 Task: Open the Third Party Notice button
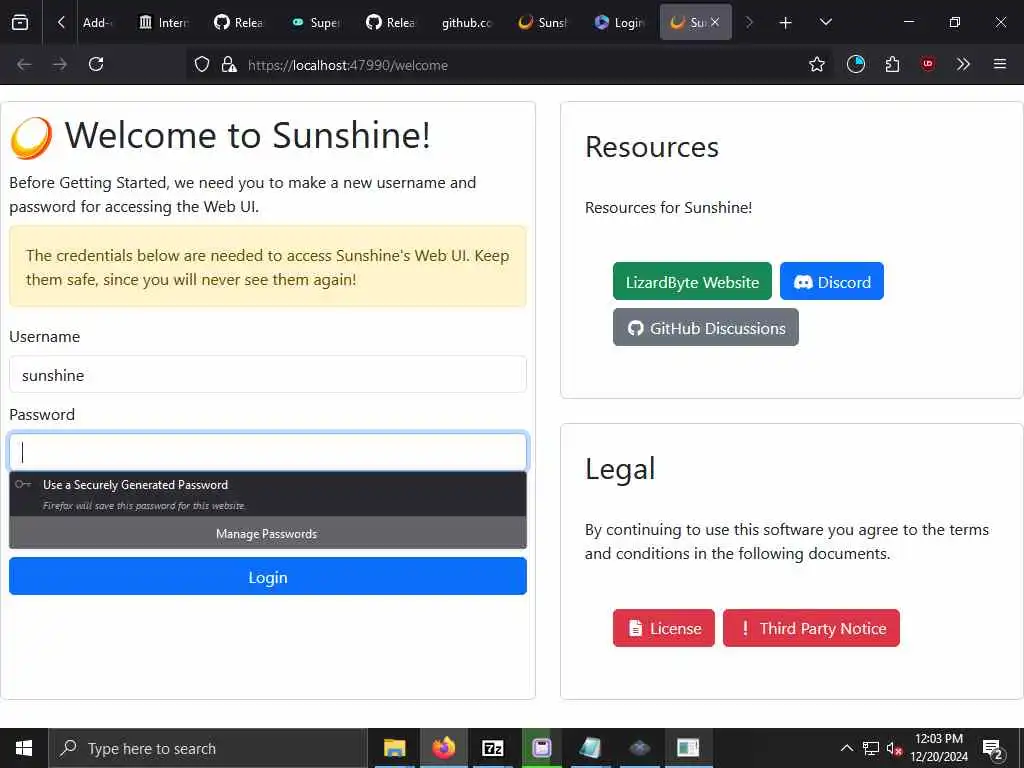click(811, 628)
